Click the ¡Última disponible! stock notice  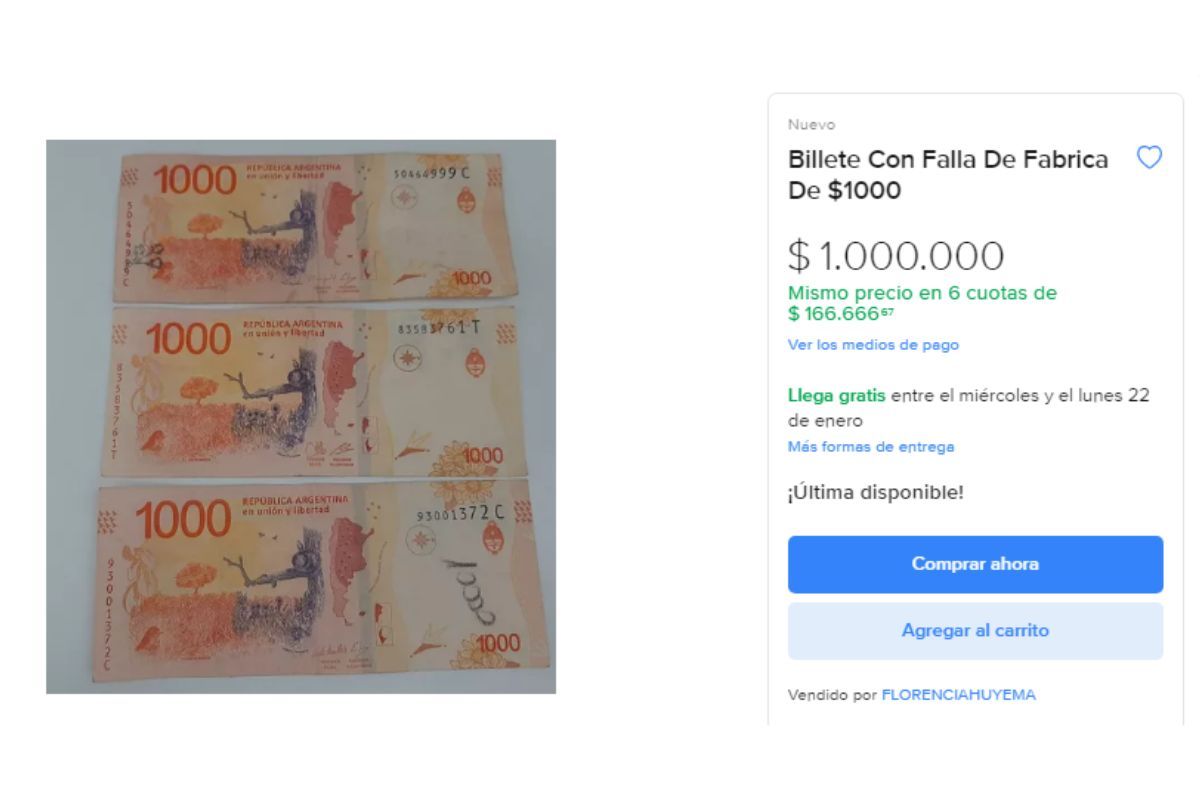876,493
